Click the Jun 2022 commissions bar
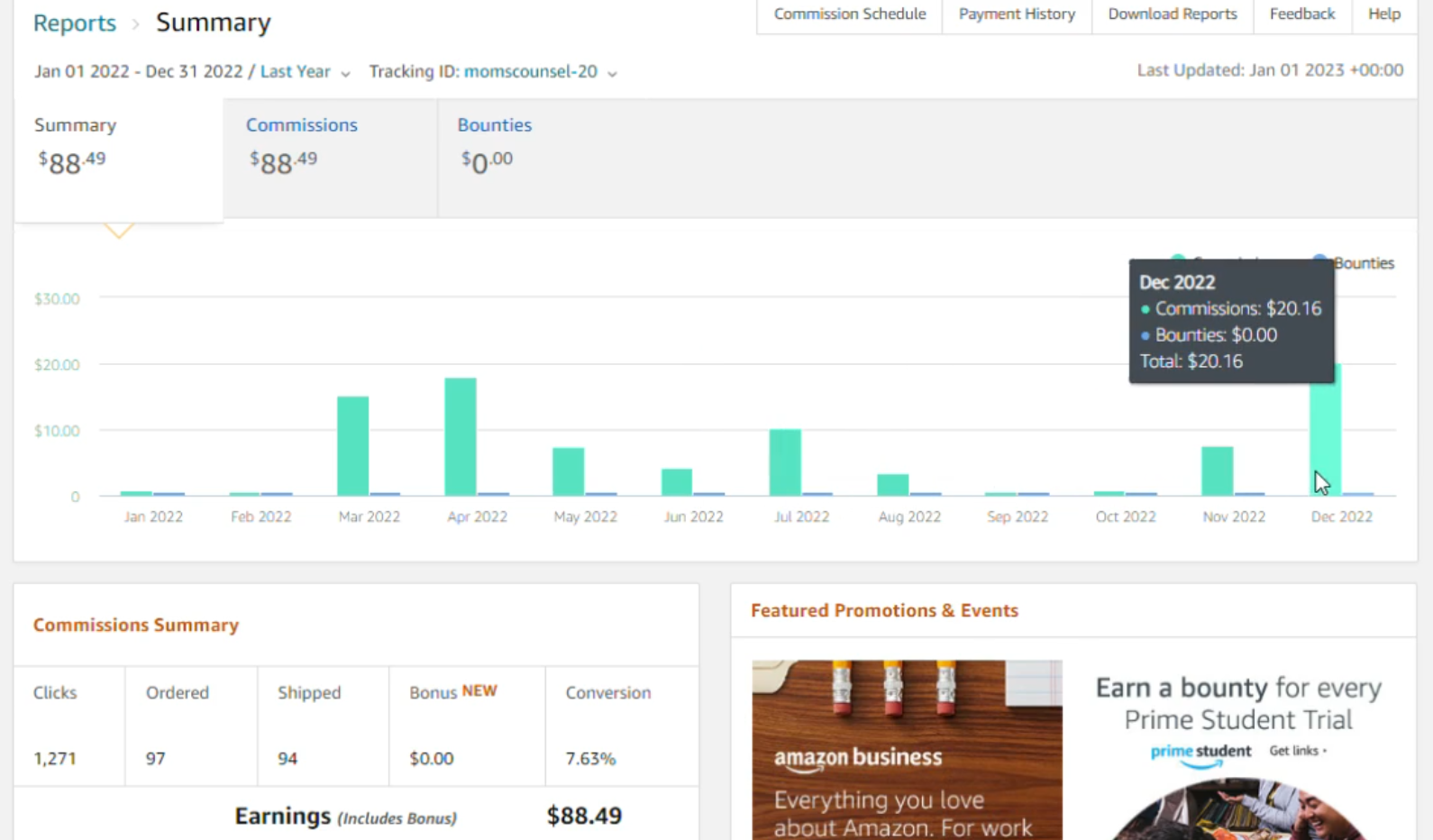 (677, 482)
